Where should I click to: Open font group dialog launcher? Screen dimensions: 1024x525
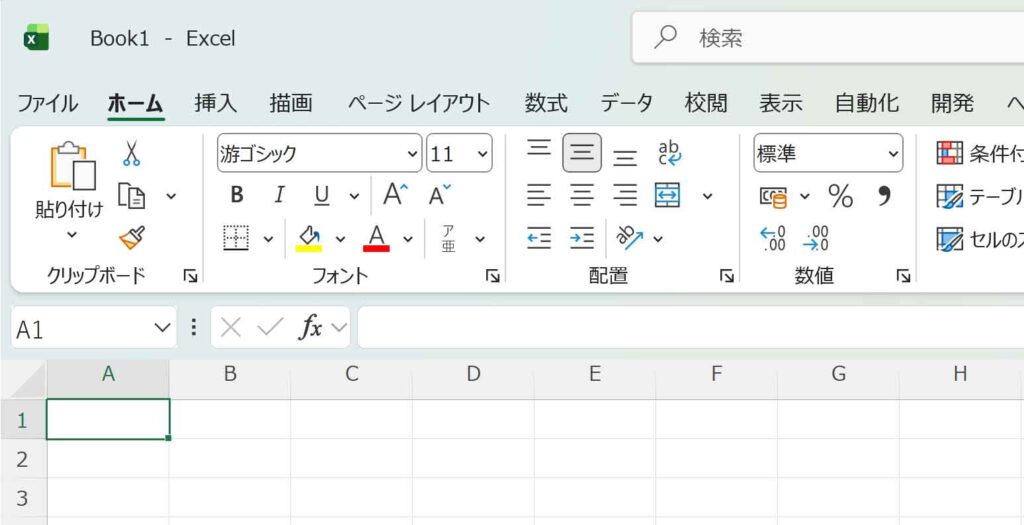pos(492,277)
